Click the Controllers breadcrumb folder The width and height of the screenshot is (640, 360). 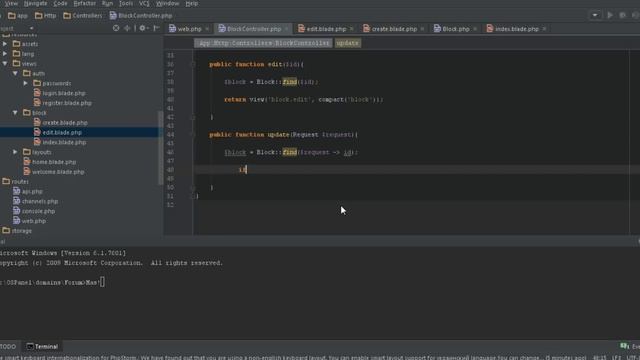tap(83, 16)
